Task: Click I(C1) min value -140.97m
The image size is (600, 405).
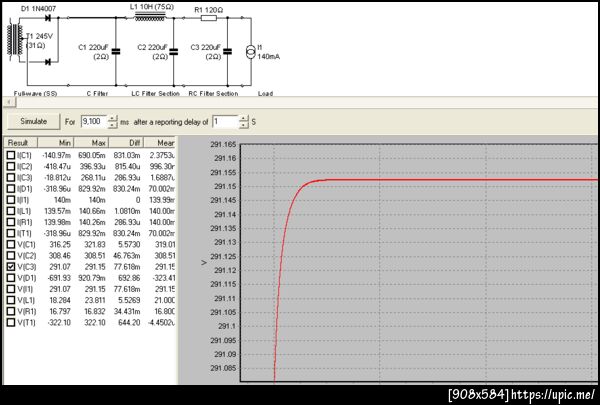Action: [x=56, y=155]
